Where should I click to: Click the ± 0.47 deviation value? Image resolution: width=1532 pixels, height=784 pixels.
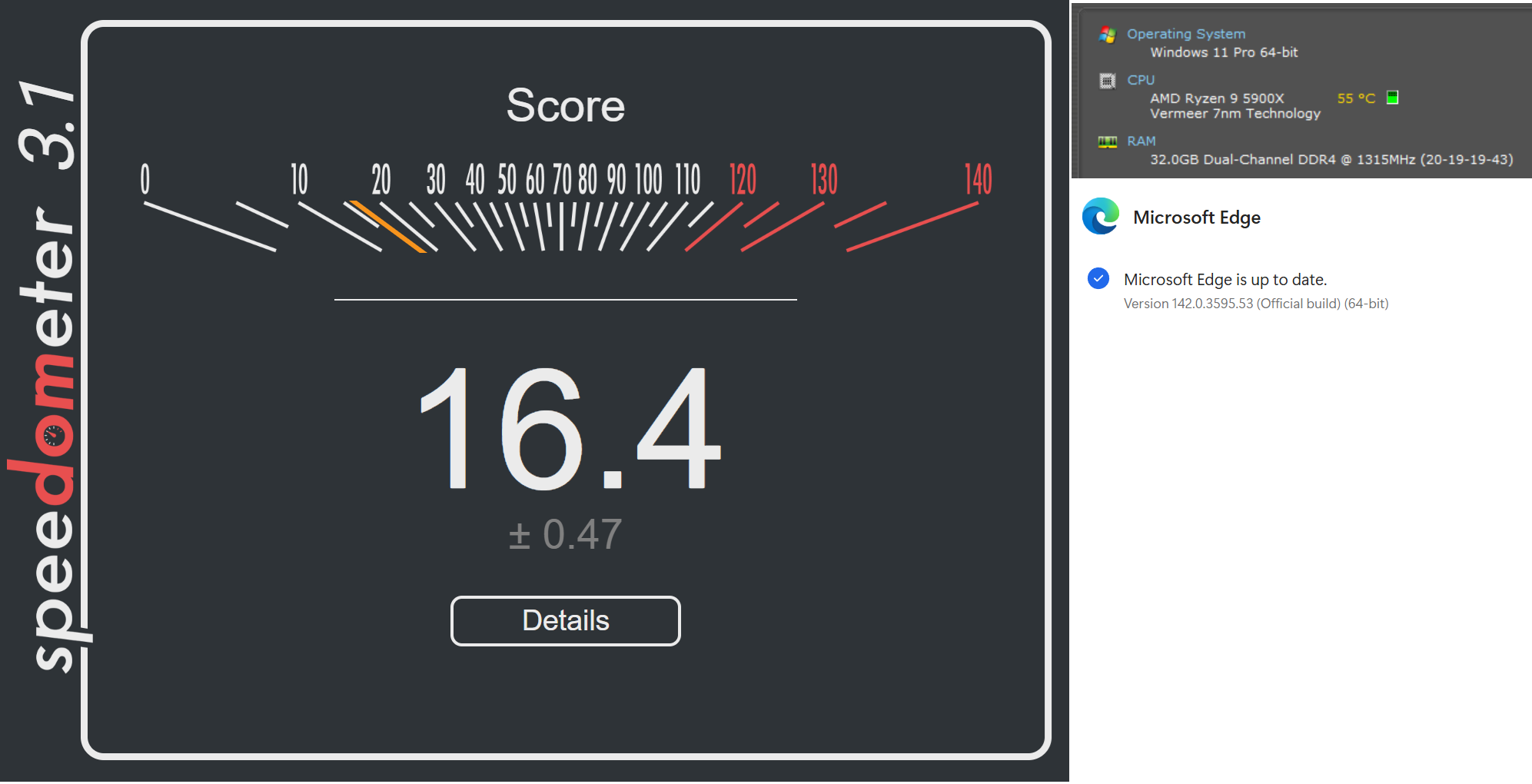(565, 534)
